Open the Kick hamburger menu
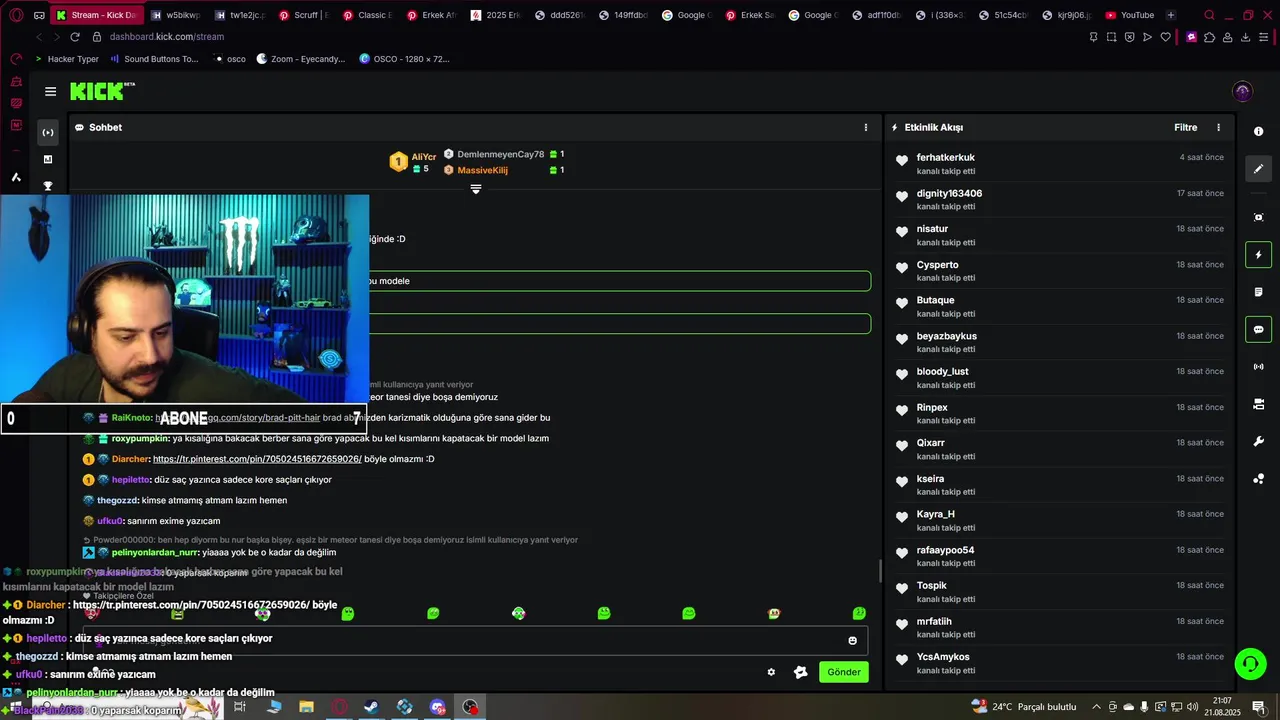Screen dimensions: 1280x720 pyautogui.click(x=50, y=91)
